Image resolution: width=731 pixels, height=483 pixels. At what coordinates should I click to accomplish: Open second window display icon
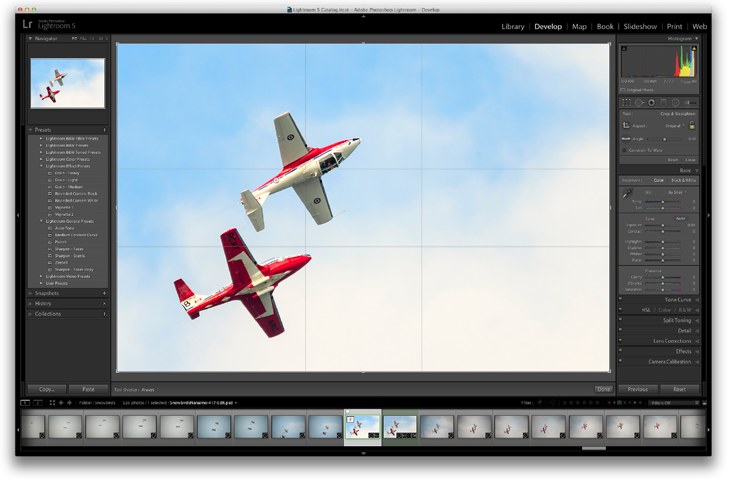[x=38, y=403]
